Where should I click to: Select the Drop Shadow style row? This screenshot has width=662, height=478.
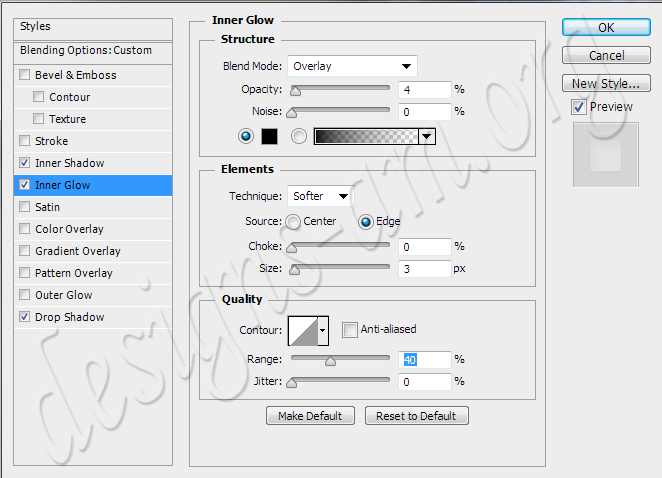[x=93, y=317]
